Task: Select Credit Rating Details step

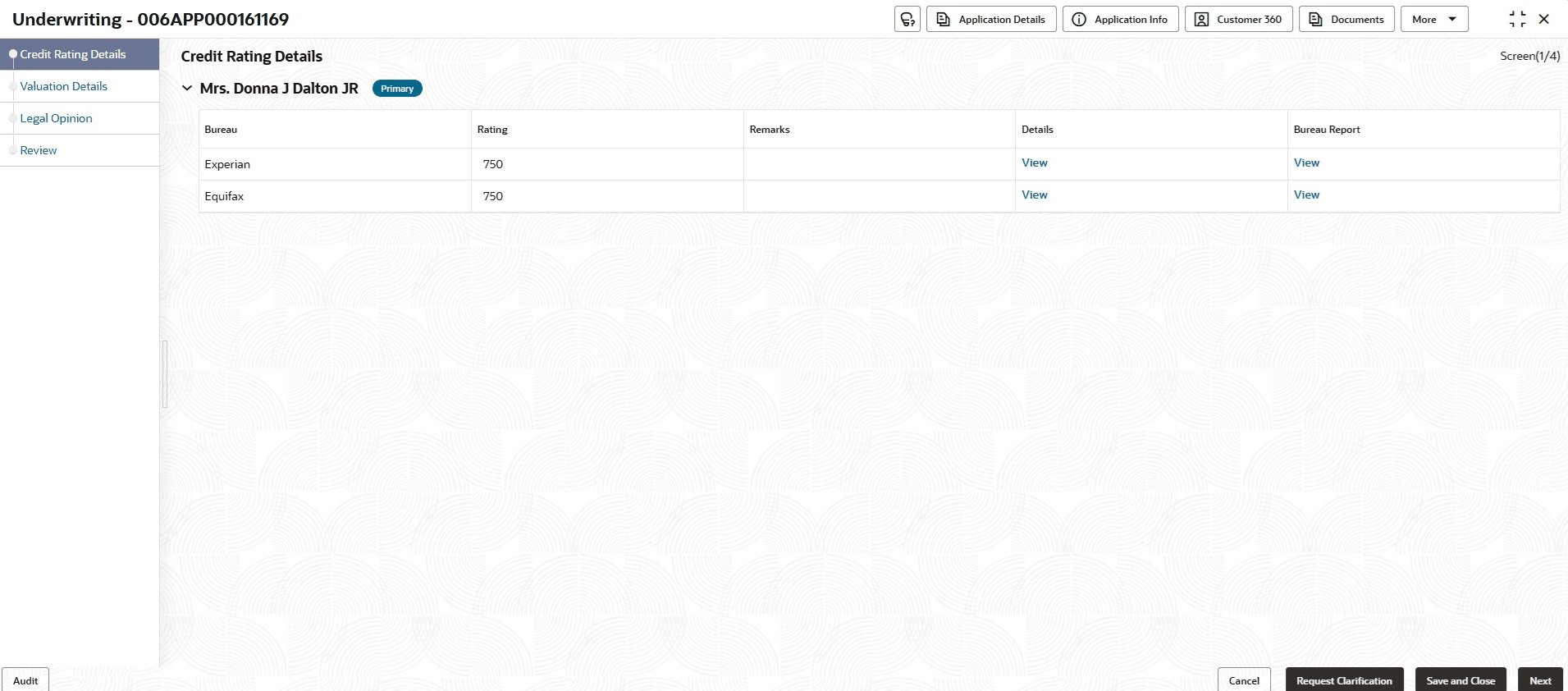Action: (80, 54)
